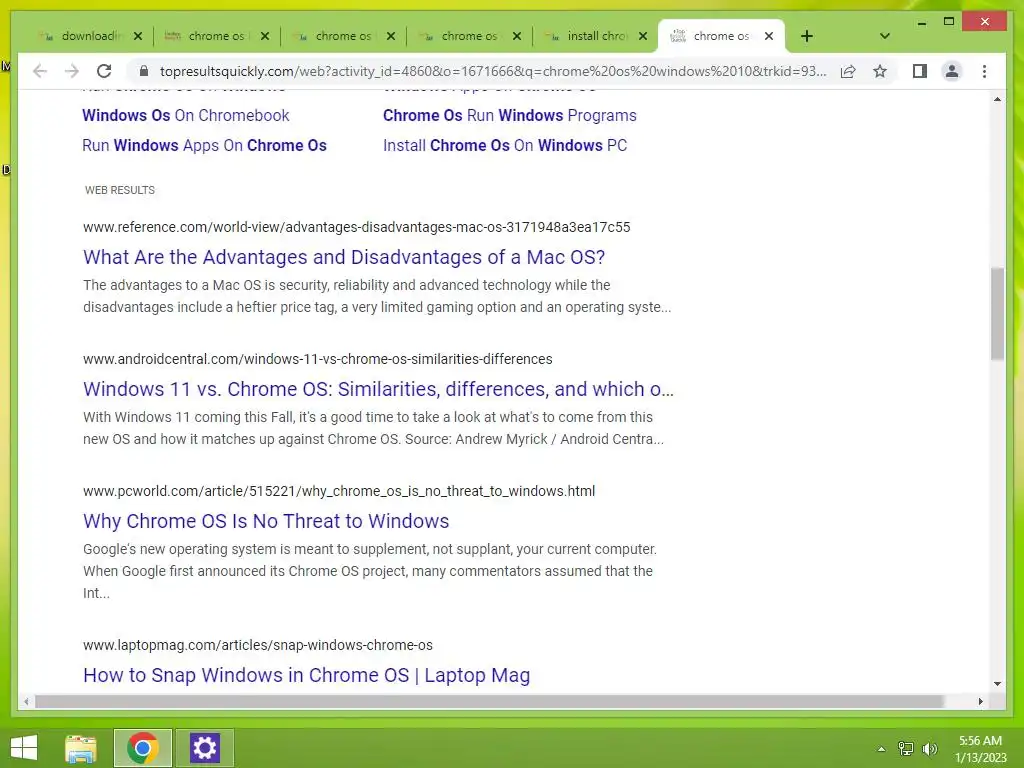Open Chrome side panel
Viewport: 1024px width, 768px height.
pyautogui.click(x=920, y=71)
